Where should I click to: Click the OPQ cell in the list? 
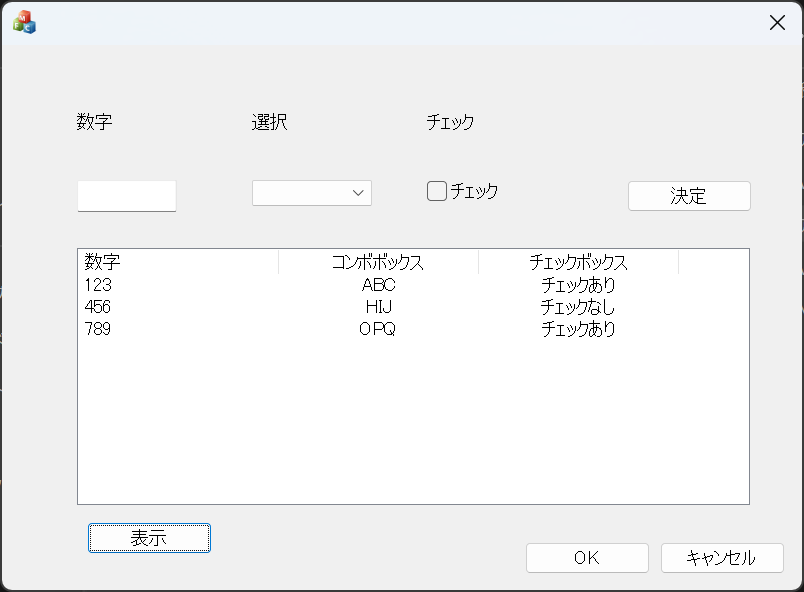[x=378, y=329]
